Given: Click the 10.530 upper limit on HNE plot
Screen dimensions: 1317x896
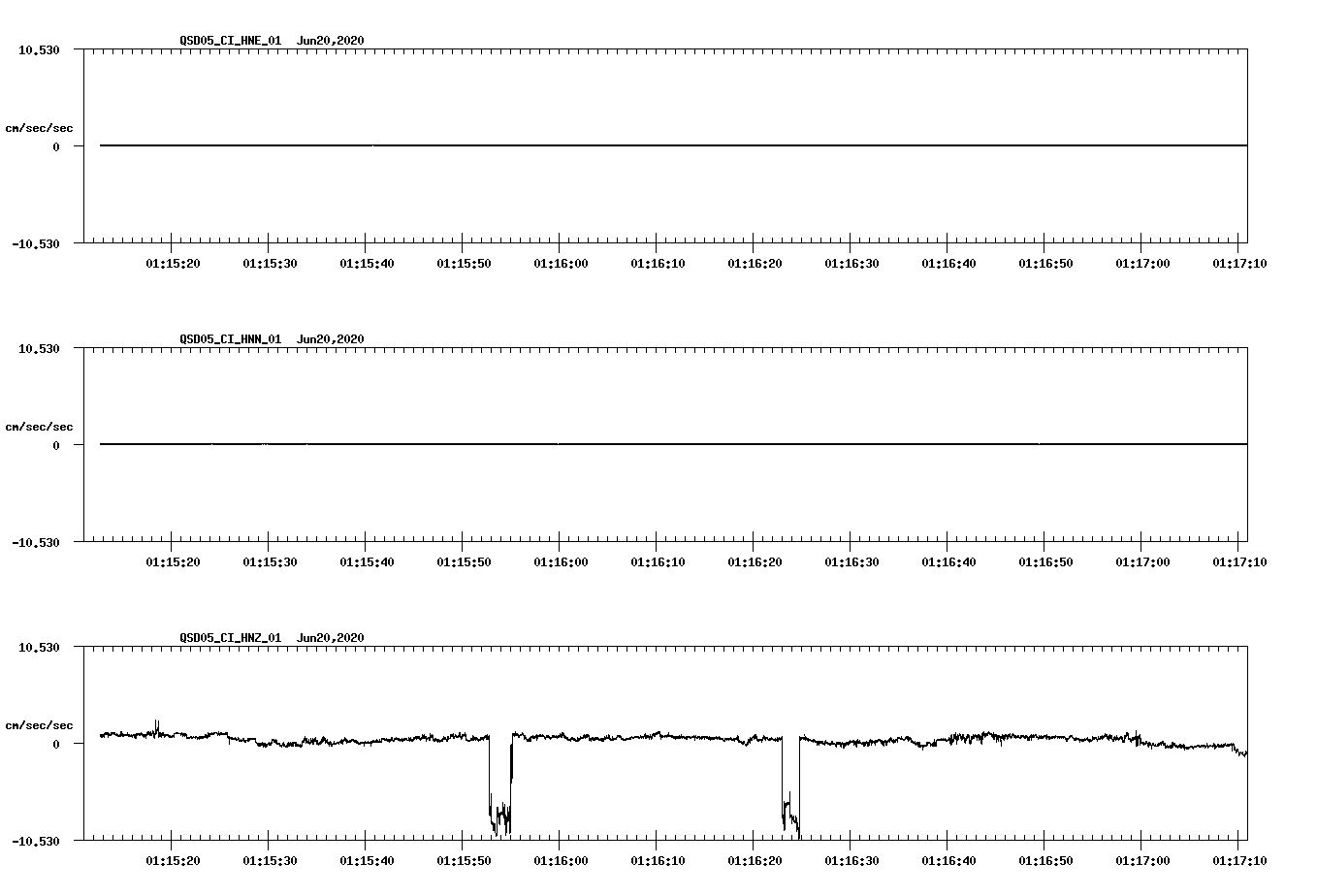Looking at the screenshot, I should (x=39, y=49).
